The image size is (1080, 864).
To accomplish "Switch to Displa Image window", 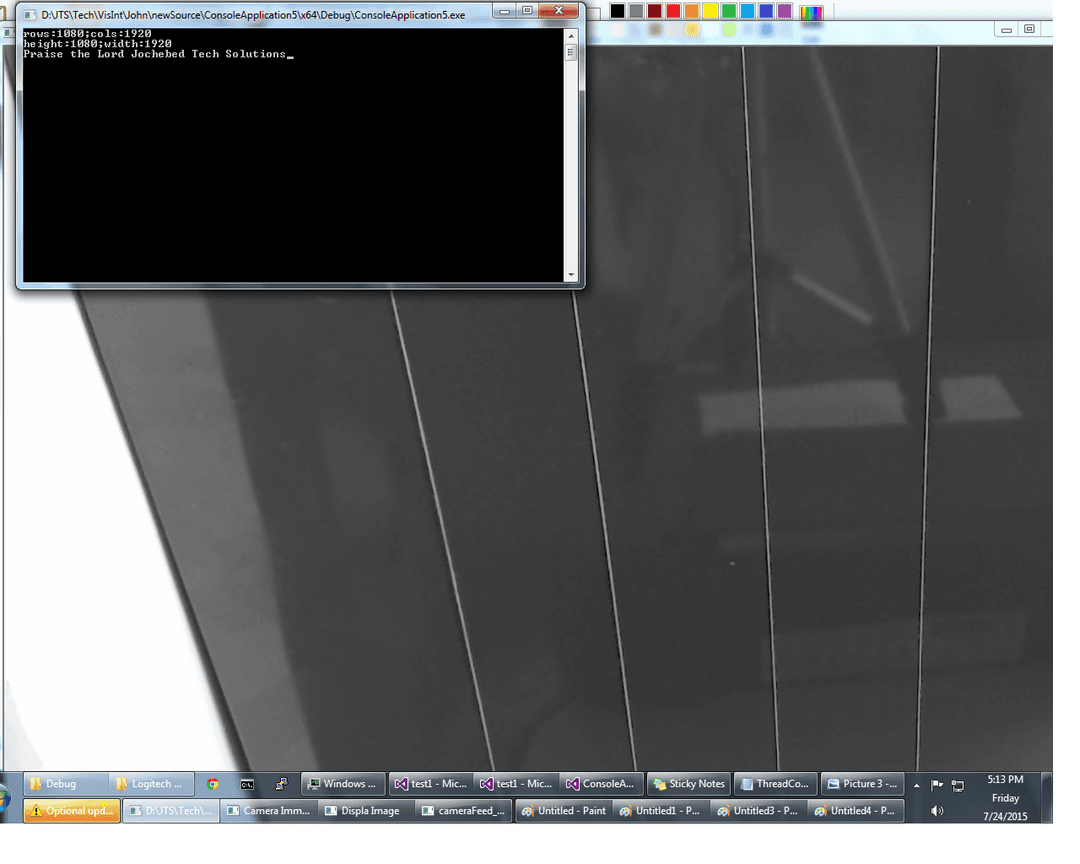I will click(366, 811).
